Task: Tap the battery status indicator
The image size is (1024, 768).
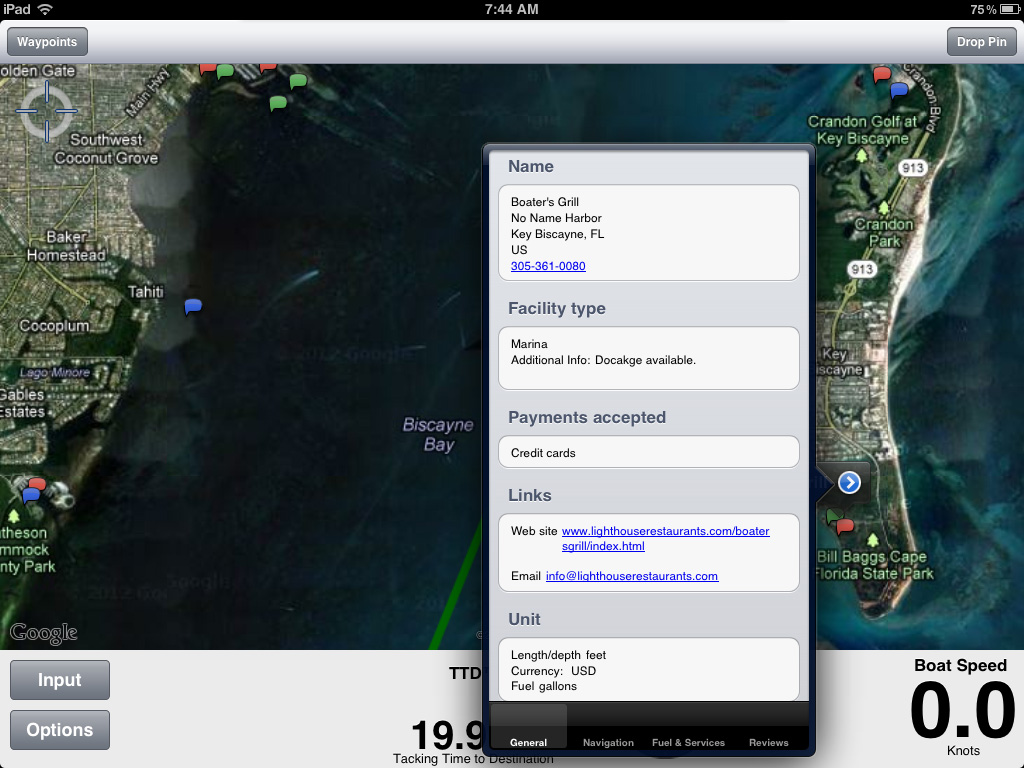Action: coord(1009,9)
